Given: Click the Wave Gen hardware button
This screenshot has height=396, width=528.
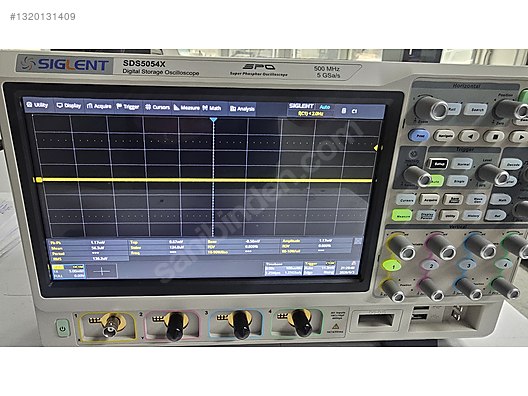Looking at the screenshot, I should (x=477, y=200).
